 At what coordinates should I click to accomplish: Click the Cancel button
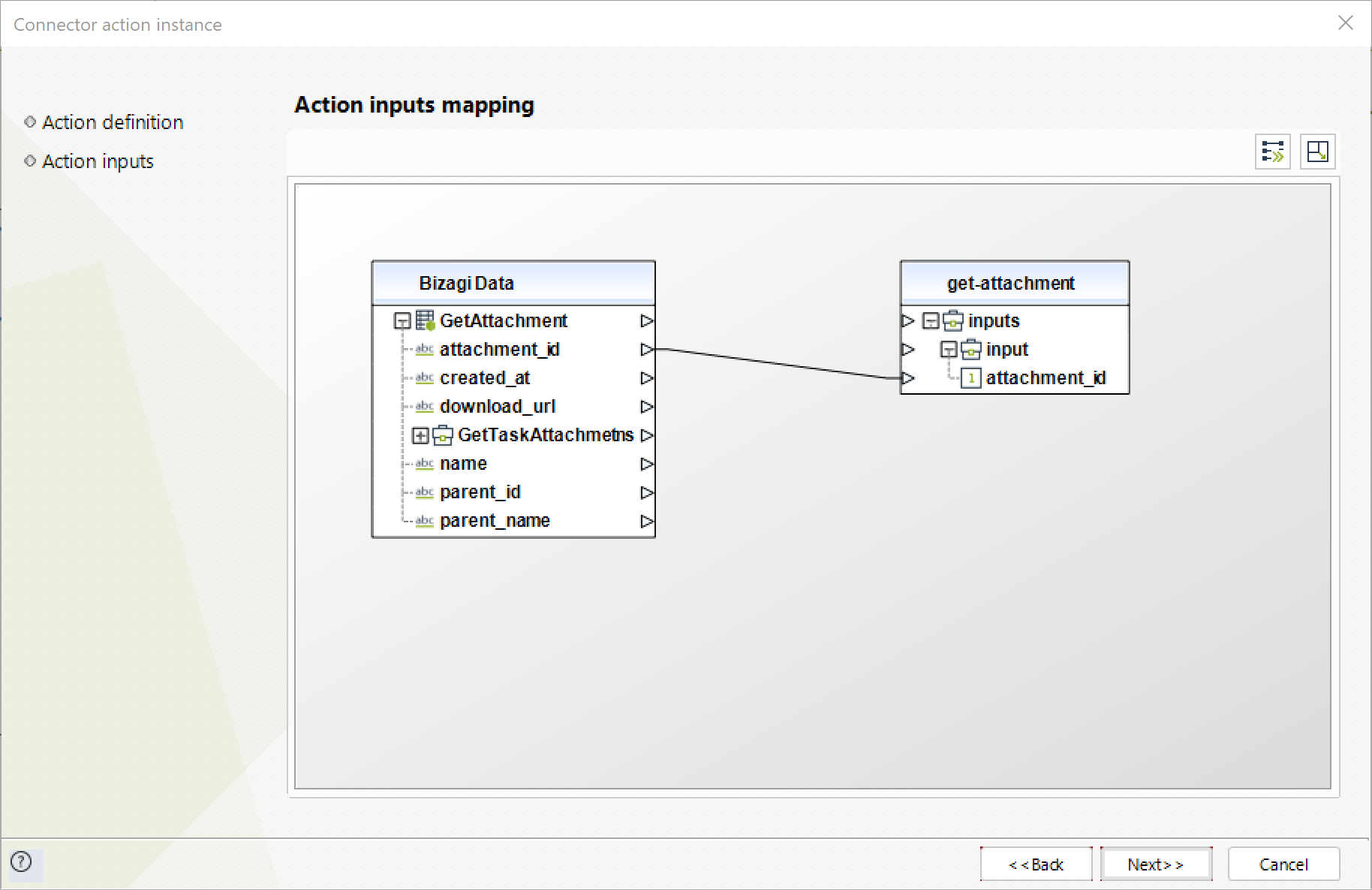click(x=1283, y=864)
